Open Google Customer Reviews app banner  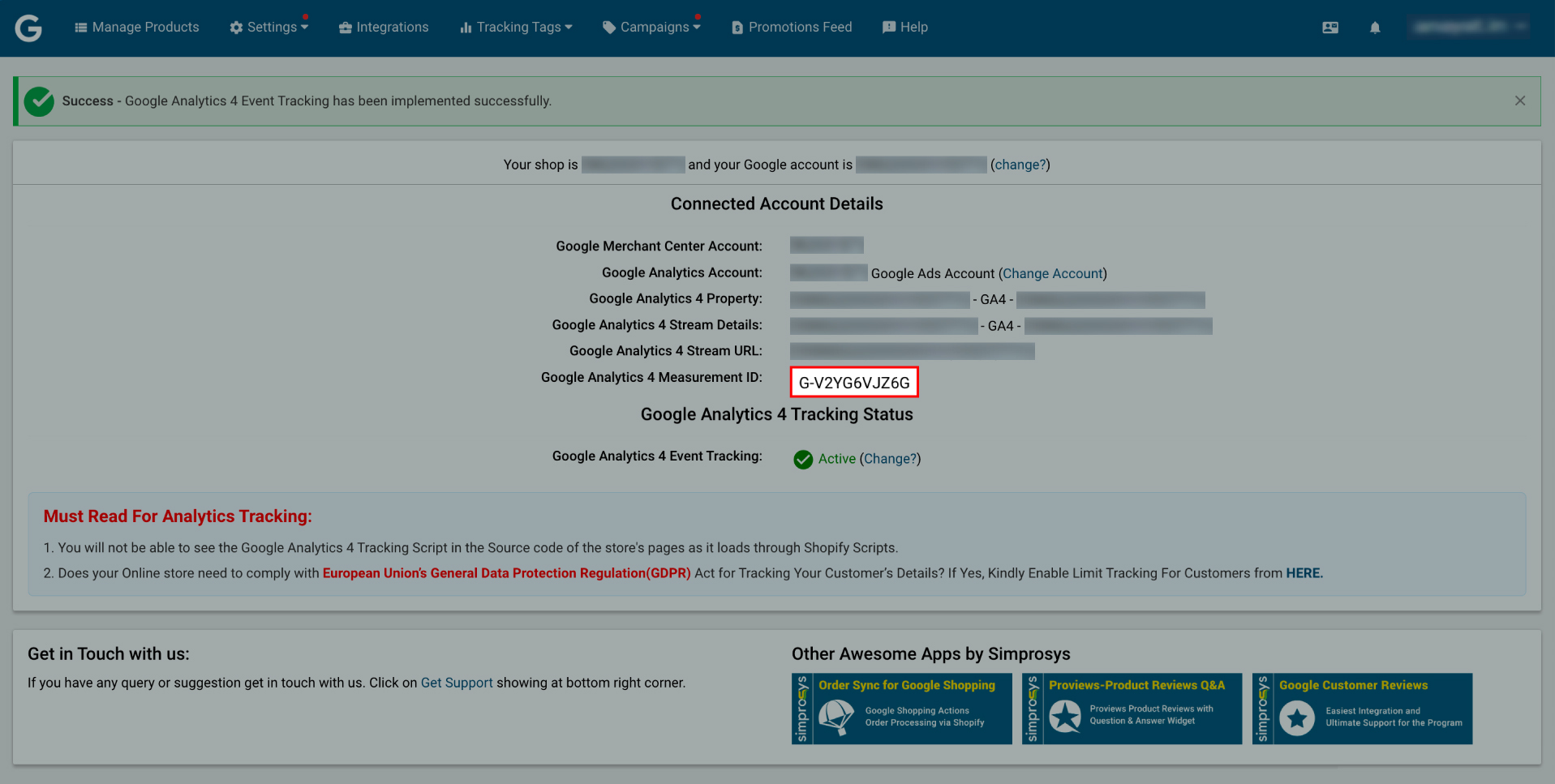(1363, 709)
